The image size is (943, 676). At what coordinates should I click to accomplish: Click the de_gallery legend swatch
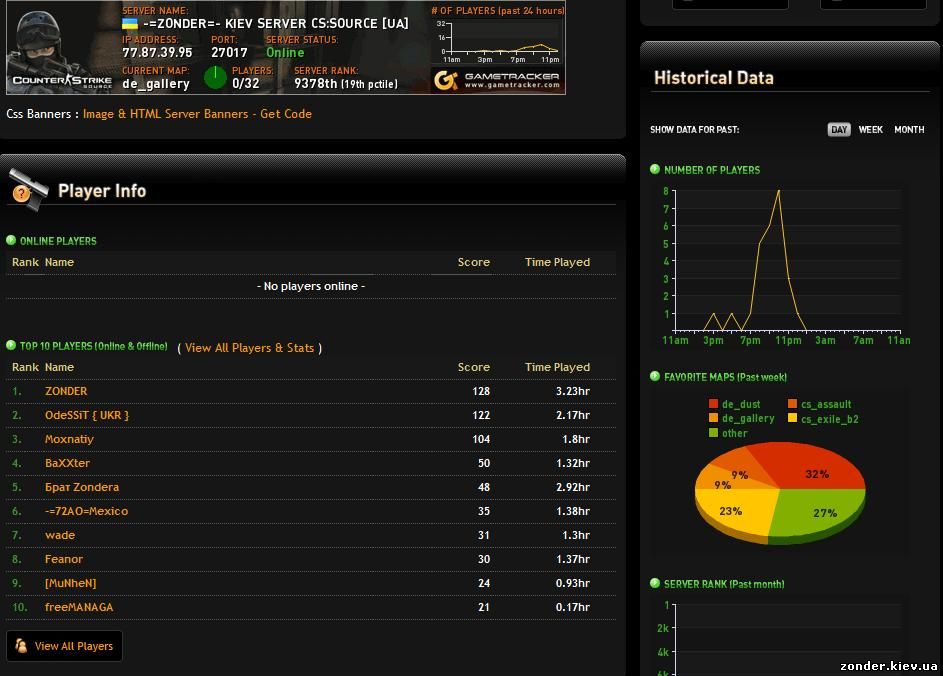713,418
